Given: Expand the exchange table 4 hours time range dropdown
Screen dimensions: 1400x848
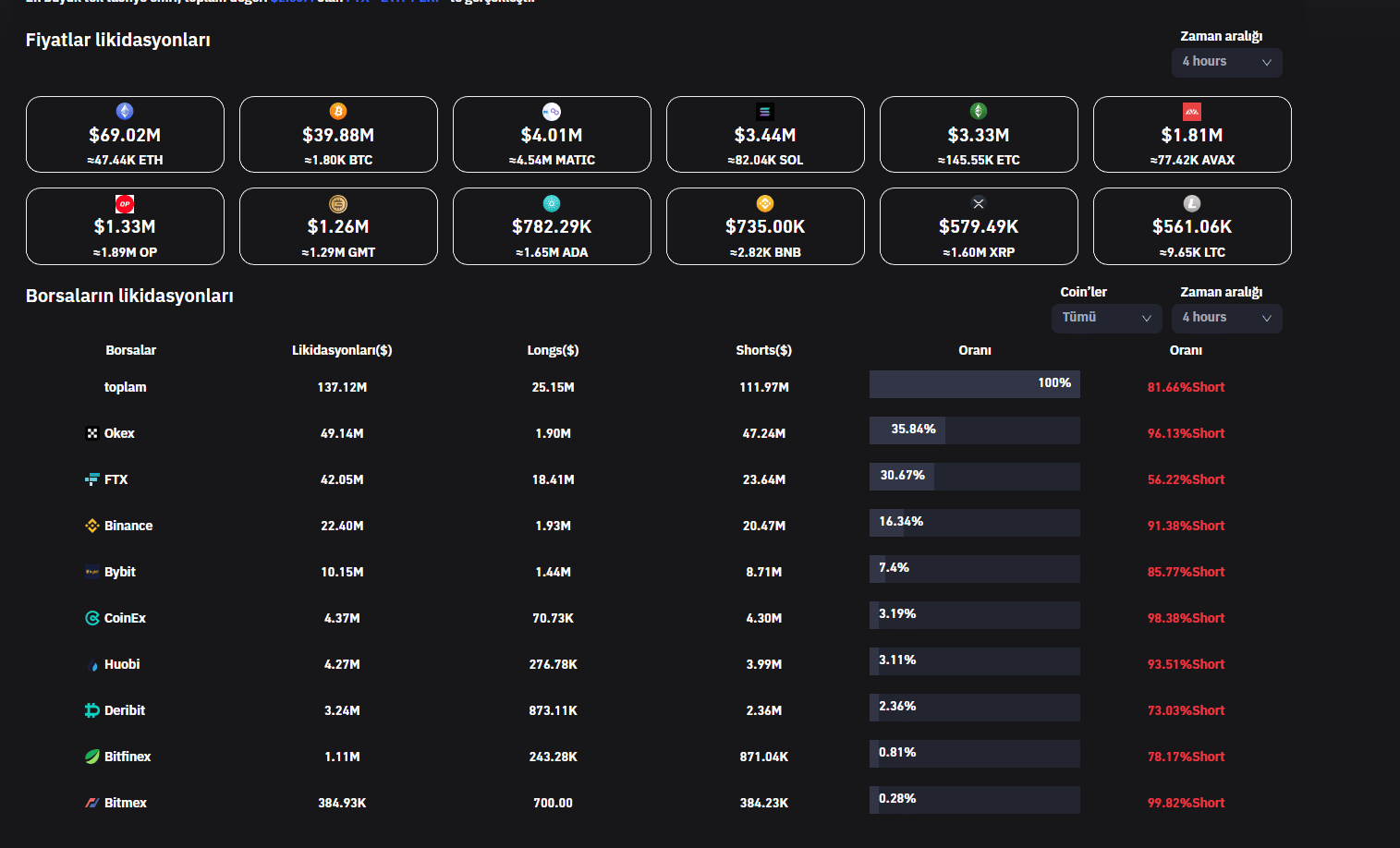Looking at the screenshot, I should 1226,318.
